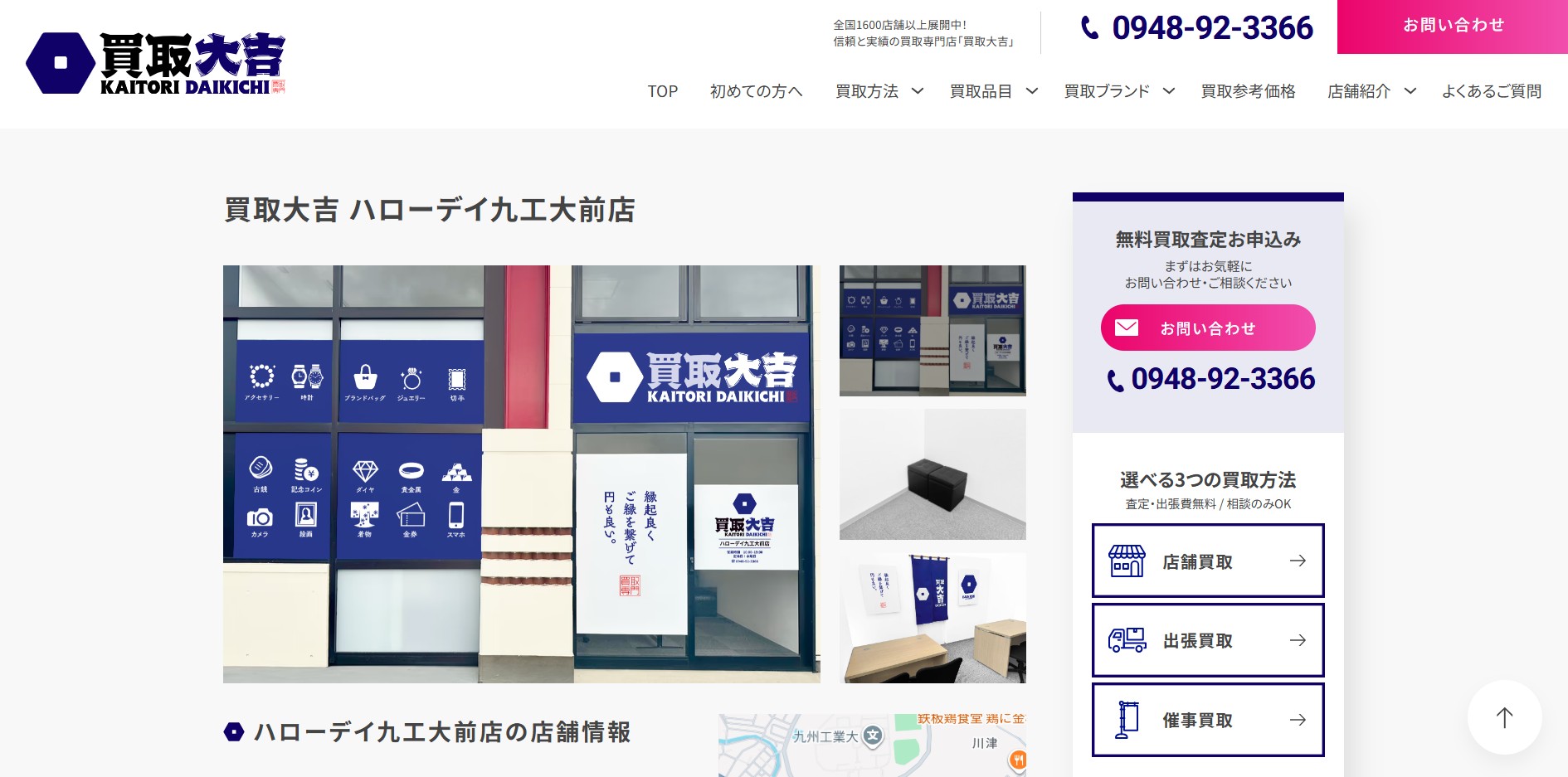Click the arrow on the 店舗買取 card
The height and width of the screenshot is (777, 1568).
1298,561
